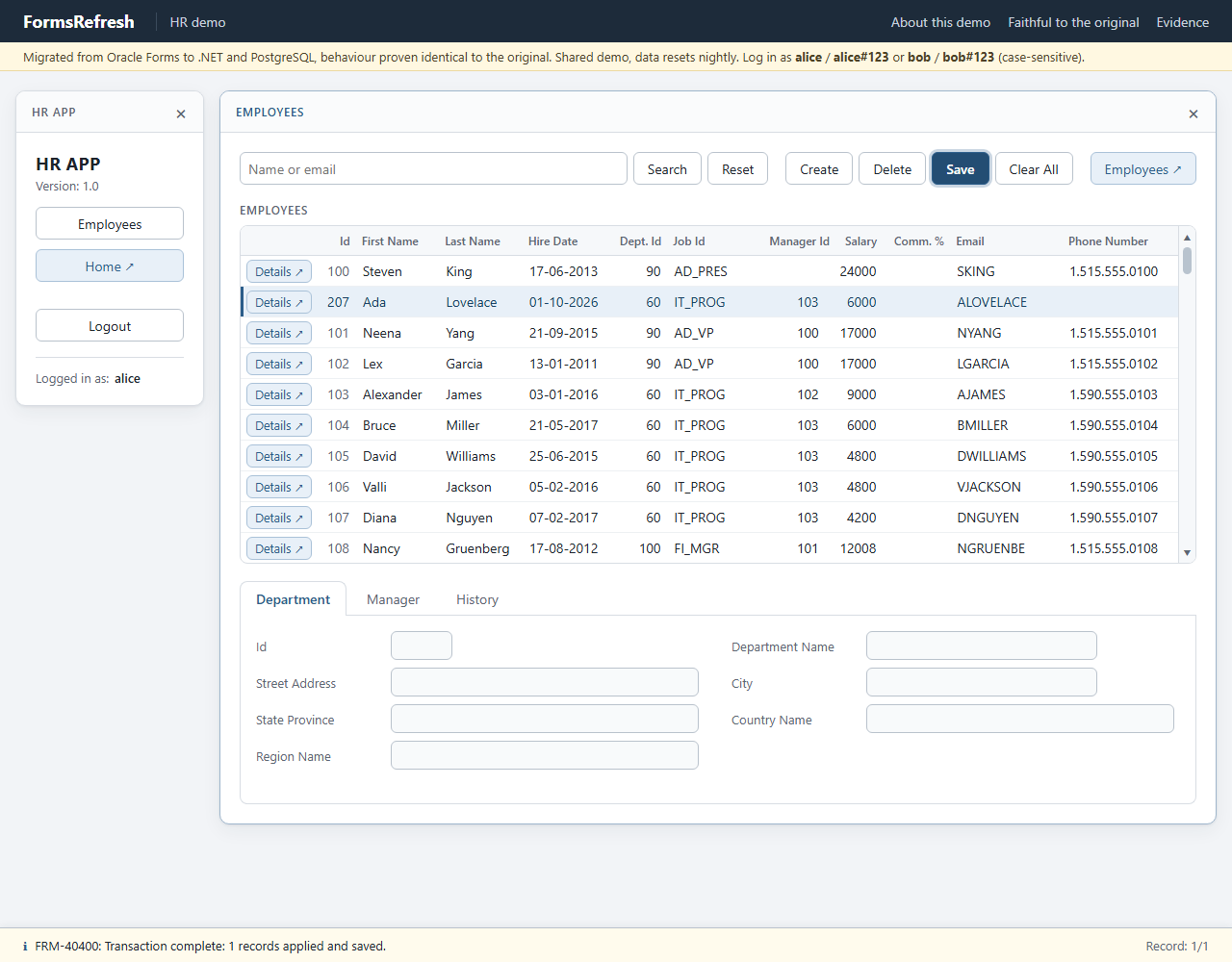Open Faithful to the original link
The image size is (1232, 962).
point(1073,22)
